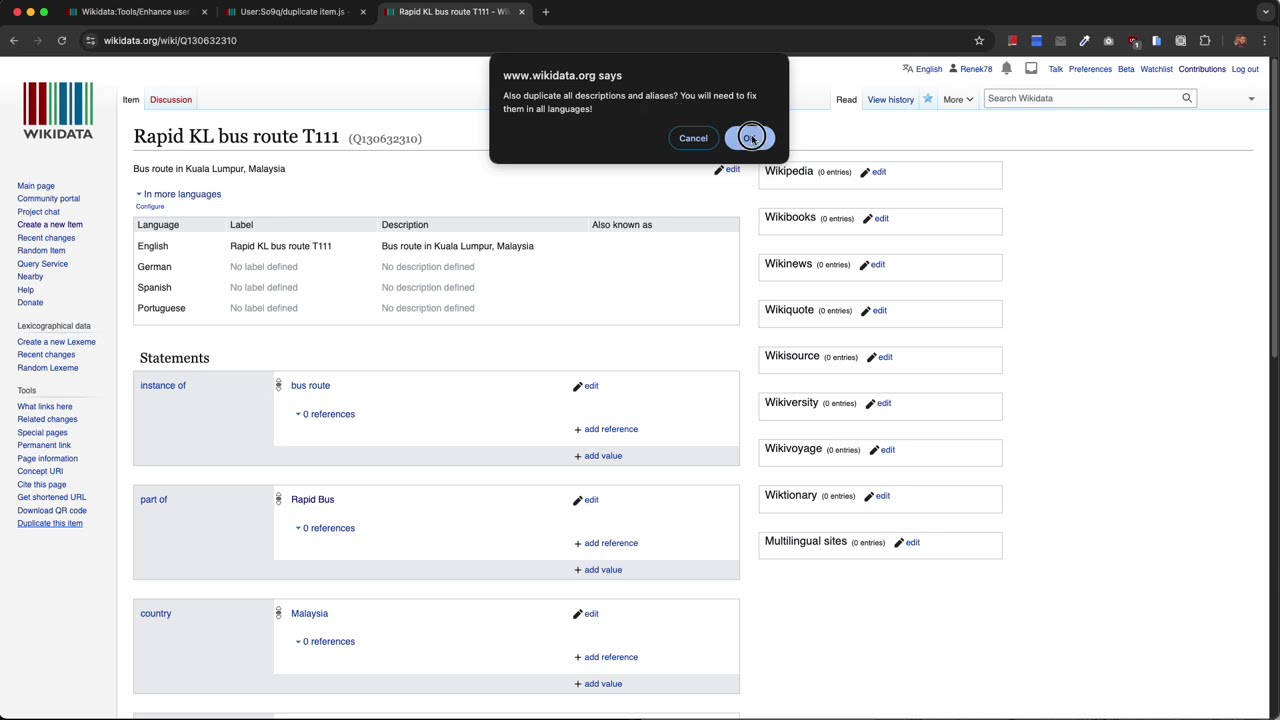The image size is (1280, 720).
Task: Open rank selector for bus route
Action: [x=278, y=385]
